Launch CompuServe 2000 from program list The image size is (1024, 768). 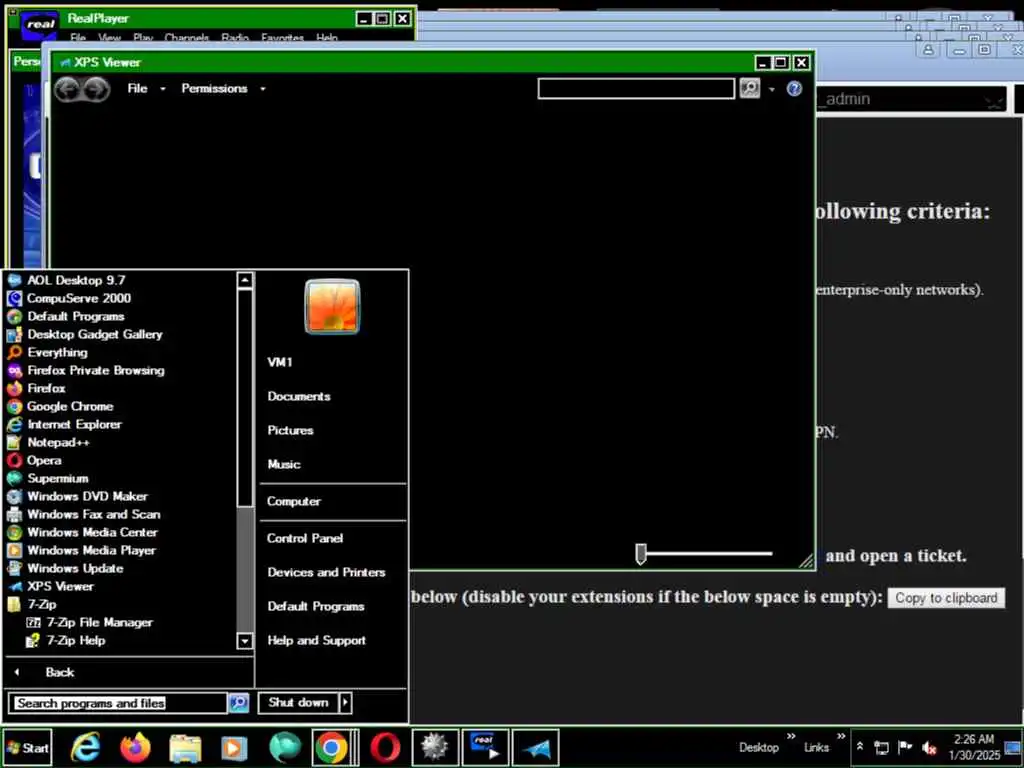click(x=78, y=298)
